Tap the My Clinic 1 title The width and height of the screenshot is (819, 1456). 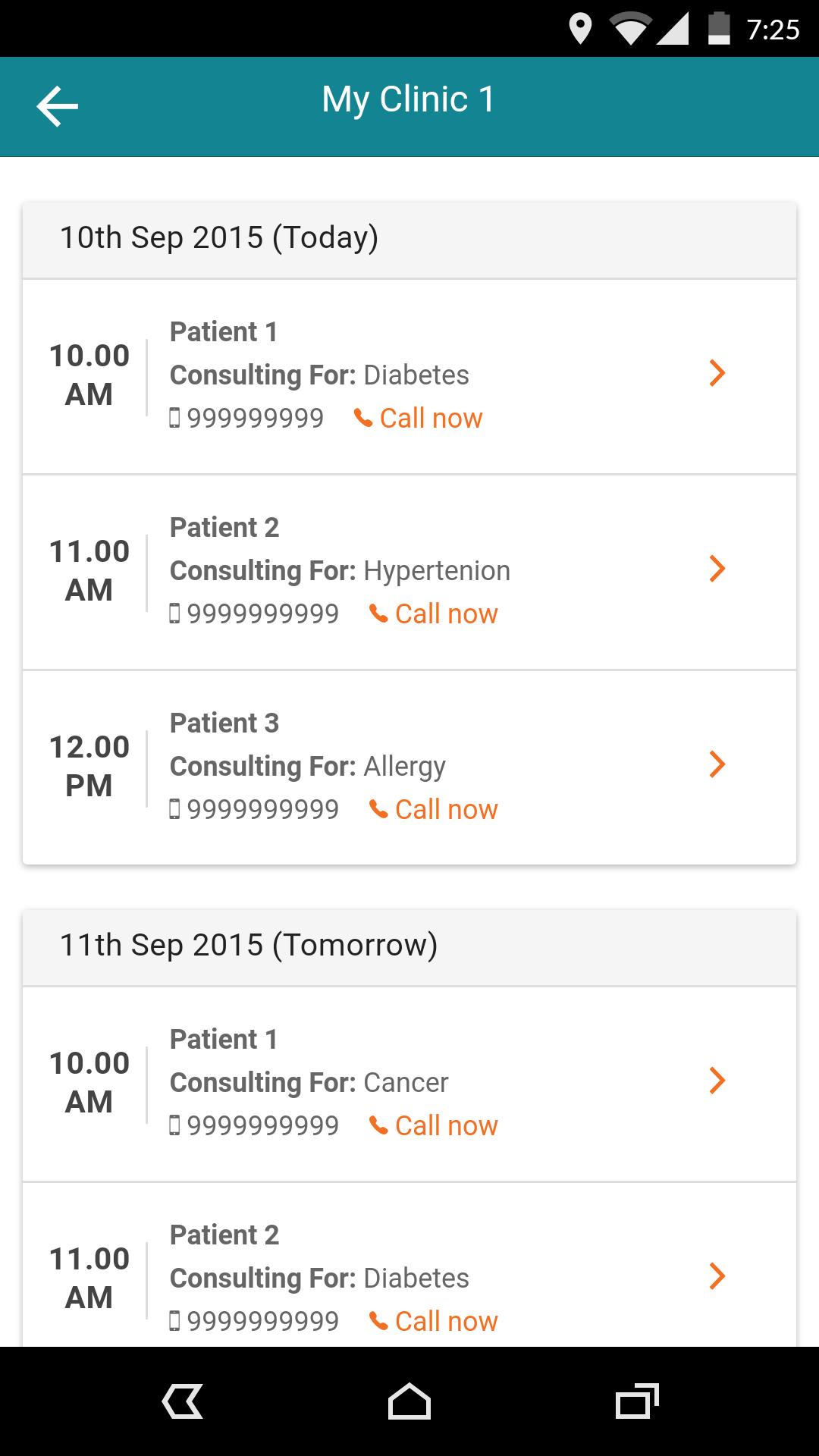tap(408, 99)
